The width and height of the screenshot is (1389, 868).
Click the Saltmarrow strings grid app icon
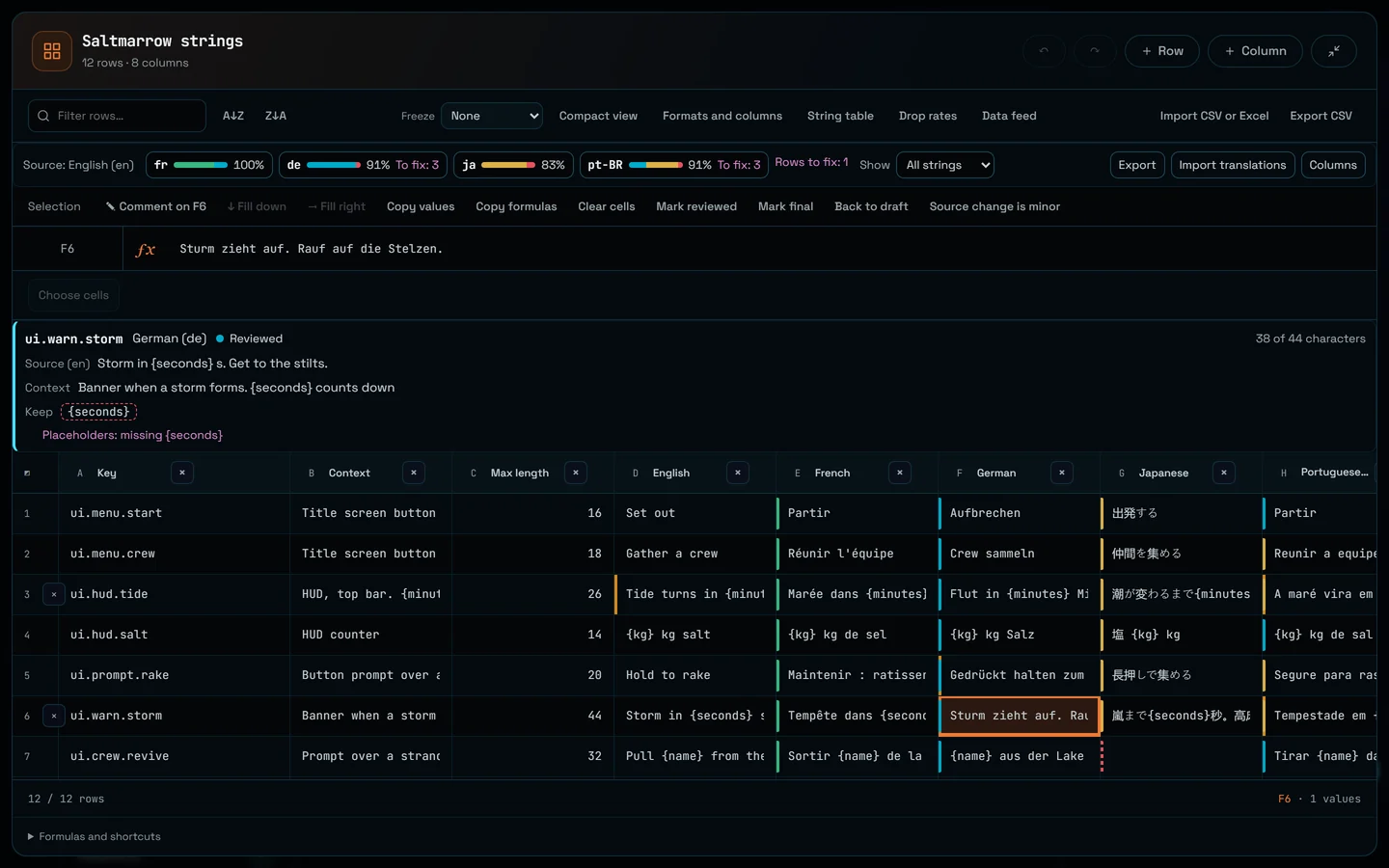52,51
